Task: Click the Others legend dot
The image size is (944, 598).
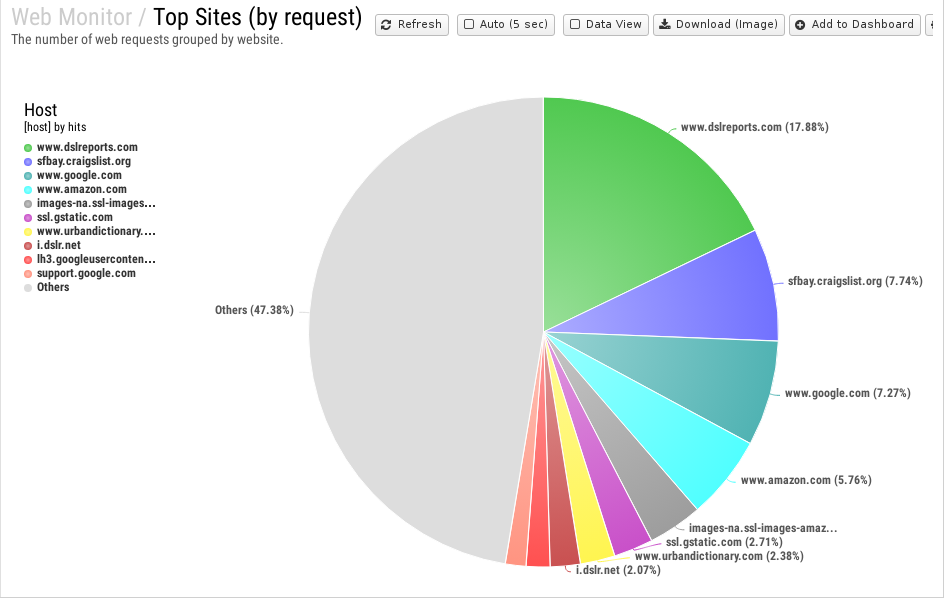Action: 28,288
